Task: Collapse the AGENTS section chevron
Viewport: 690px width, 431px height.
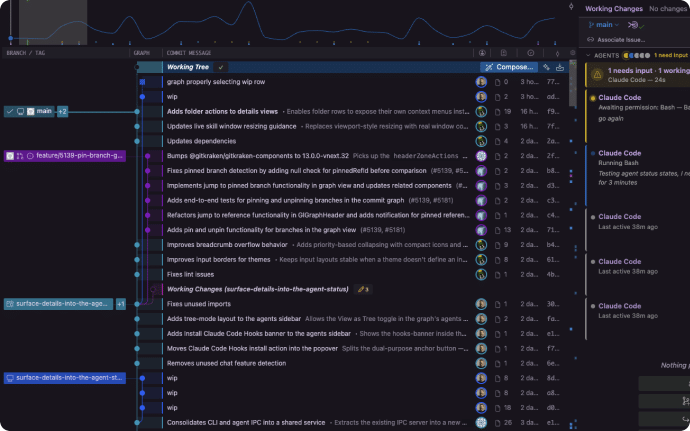Action: (x=588, y=55)
